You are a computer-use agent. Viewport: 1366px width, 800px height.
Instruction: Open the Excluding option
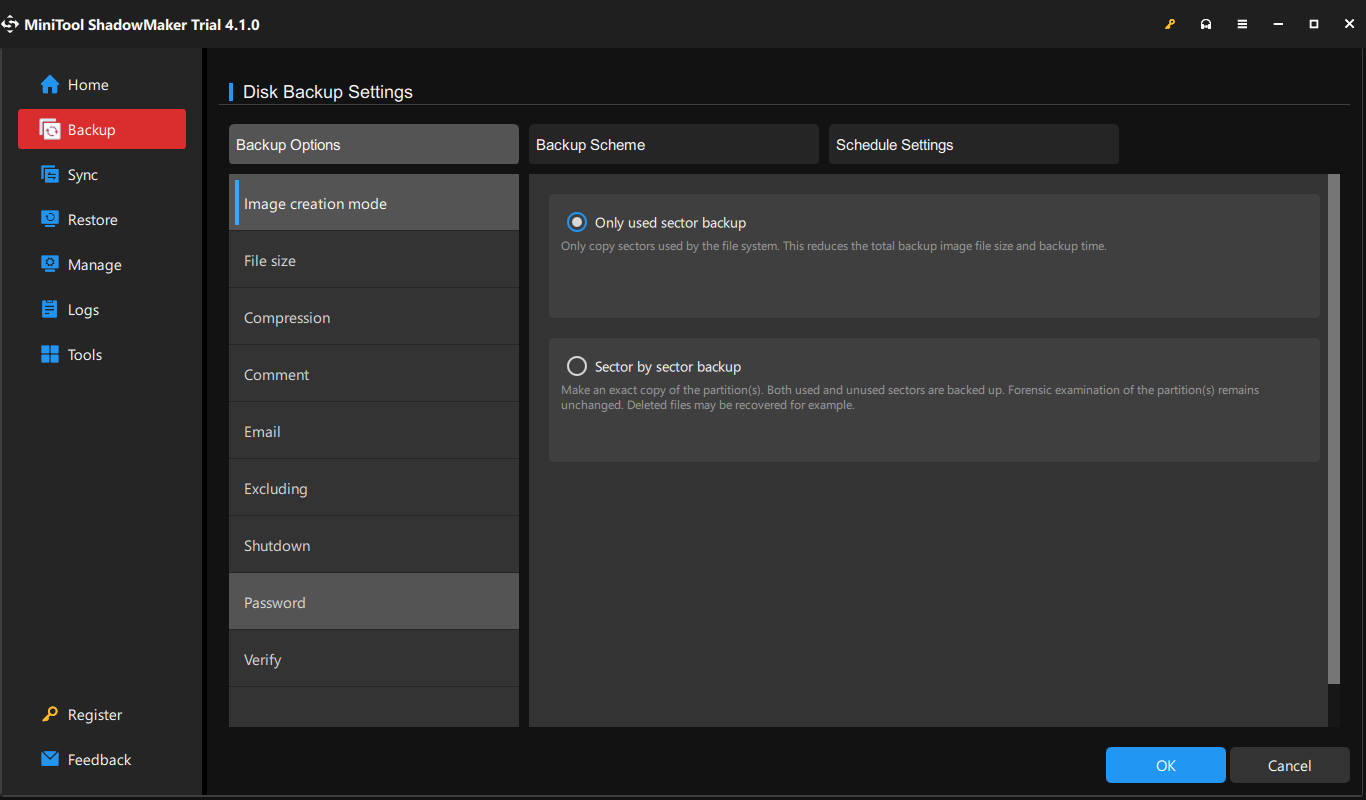[x=374, y=488]
